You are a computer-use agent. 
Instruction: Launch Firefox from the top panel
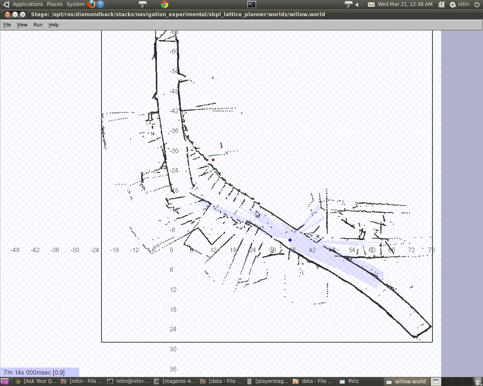91,4
